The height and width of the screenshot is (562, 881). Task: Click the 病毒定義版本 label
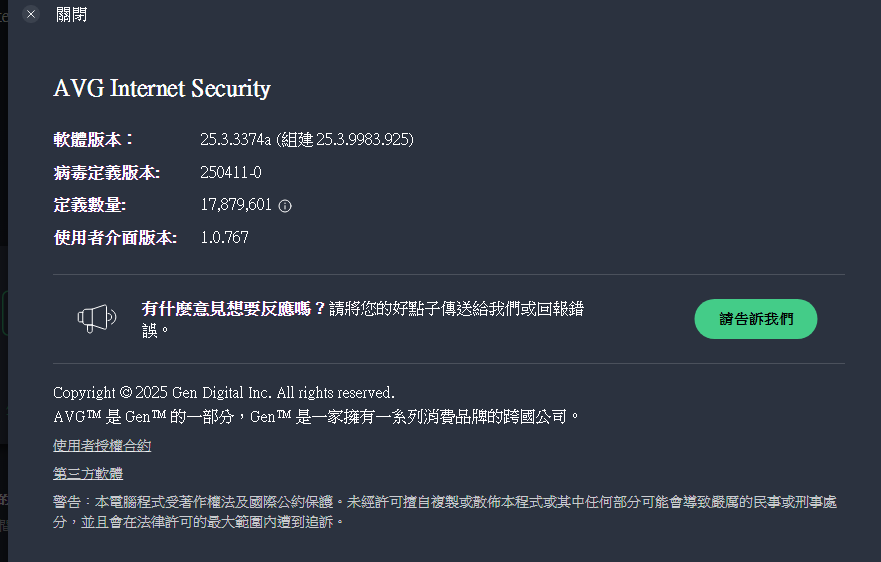pos(106,172)
